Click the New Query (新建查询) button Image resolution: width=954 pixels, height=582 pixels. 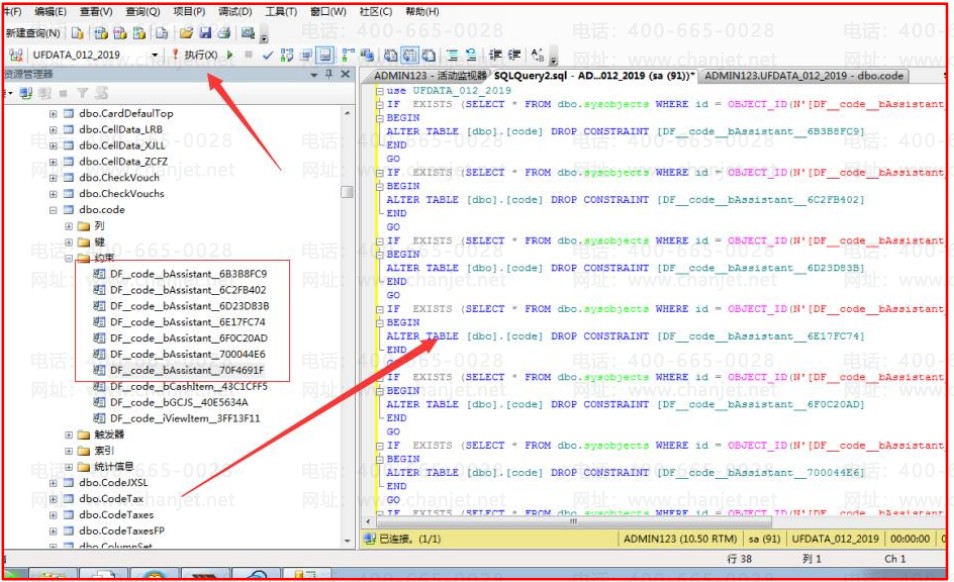(32, 33)
